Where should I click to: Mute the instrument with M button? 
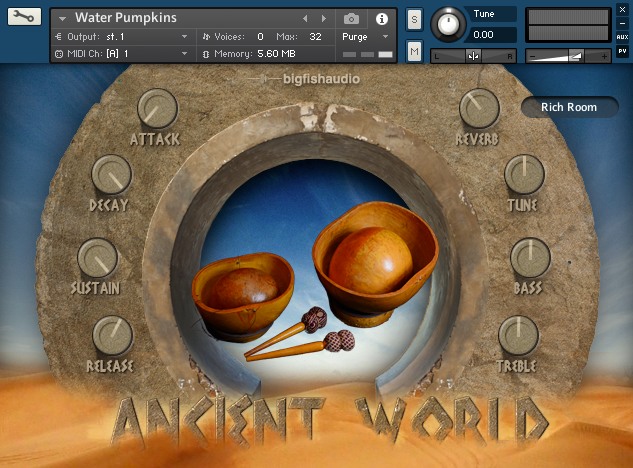(x=414, y=51)
